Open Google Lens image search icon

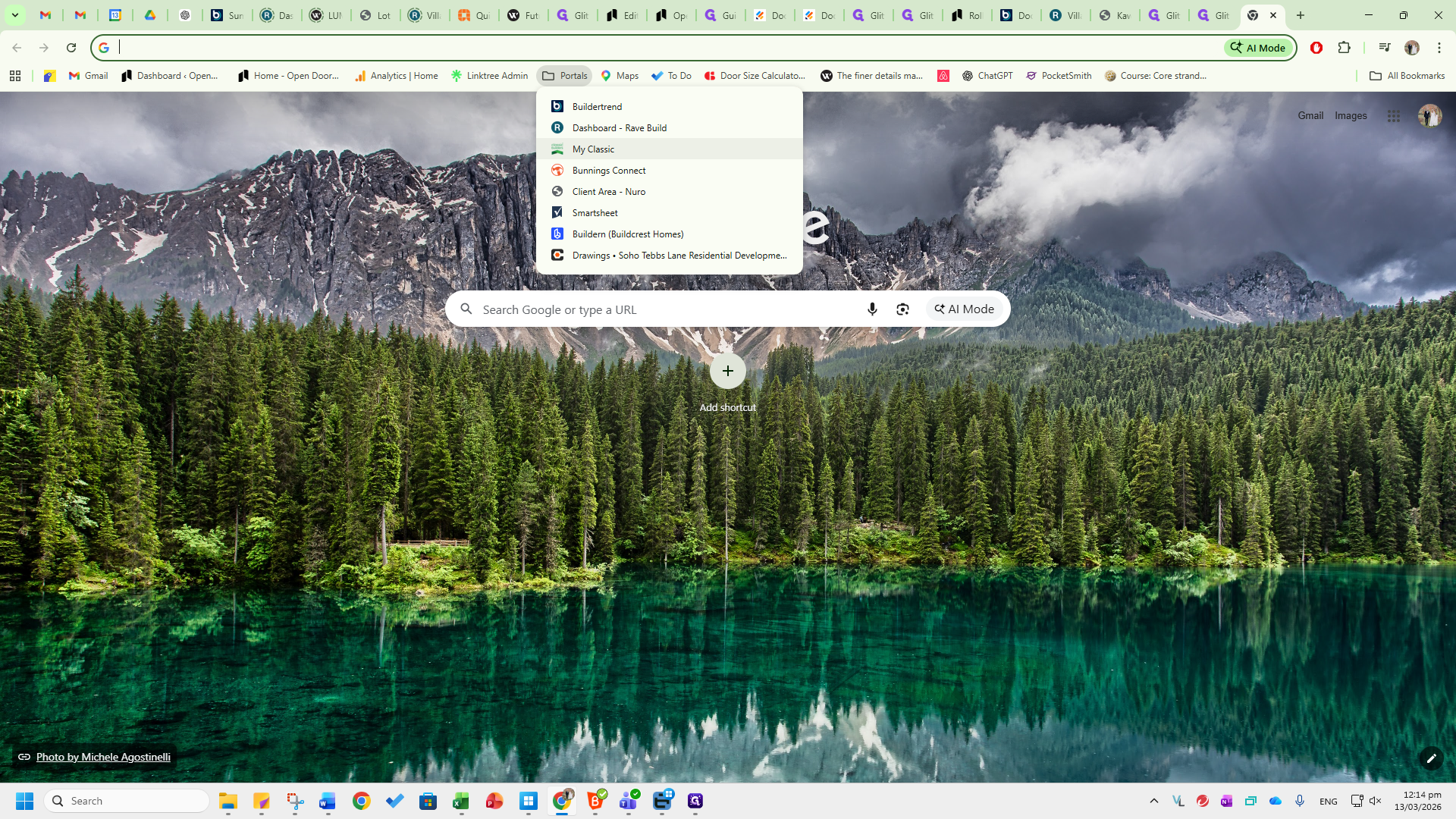coord(902,309)
